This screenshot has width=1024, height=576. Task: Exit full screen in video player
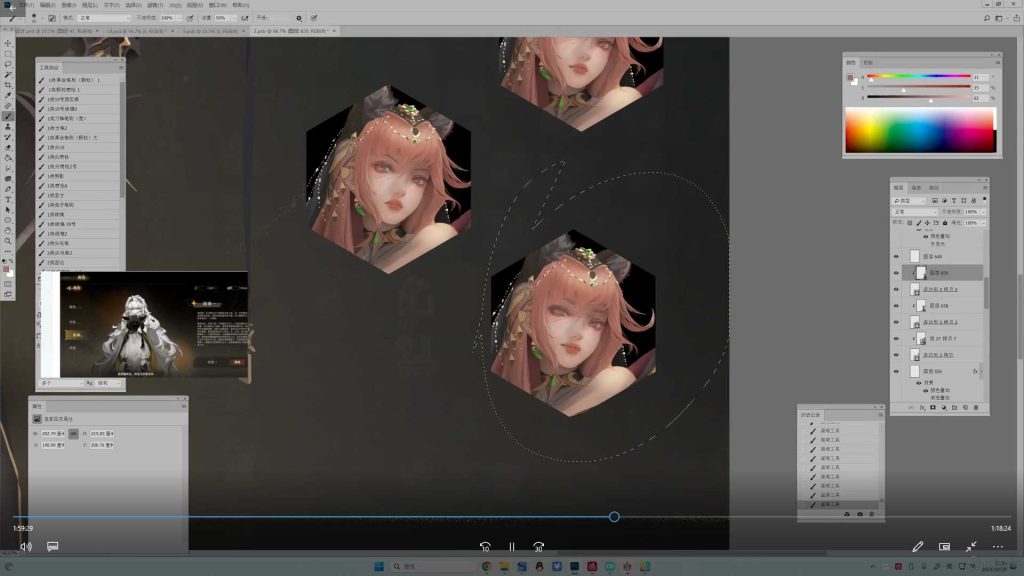971,547
